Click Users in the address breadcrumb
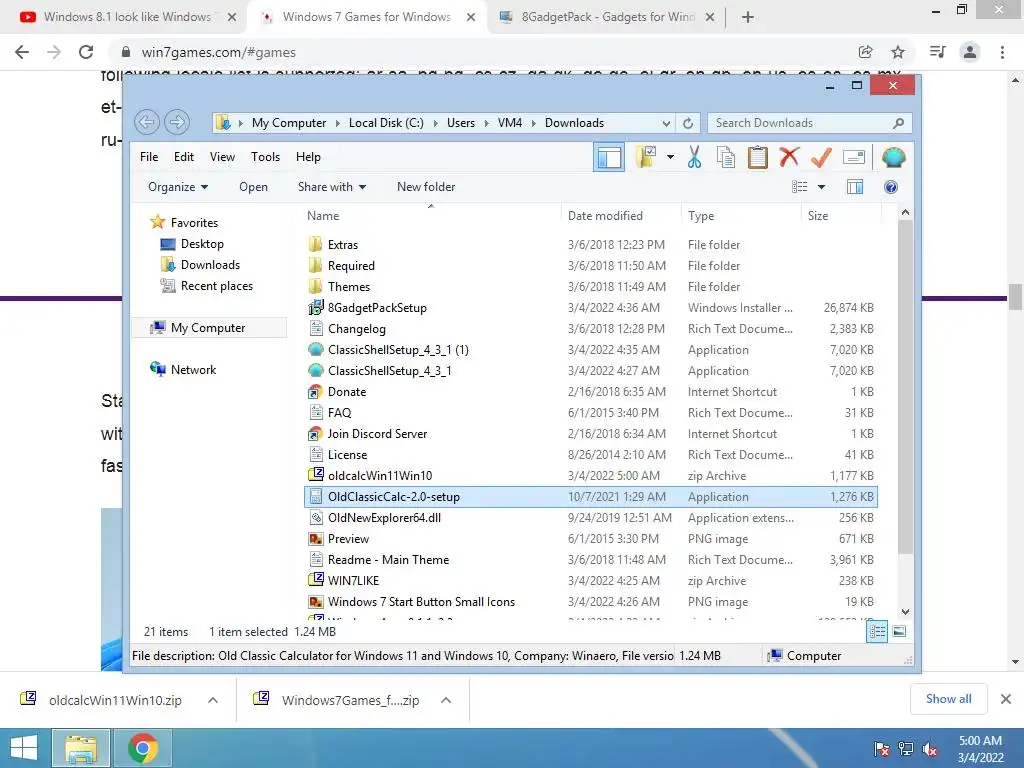The height and width of the screenshot is (768, 1024). point(460,123)
